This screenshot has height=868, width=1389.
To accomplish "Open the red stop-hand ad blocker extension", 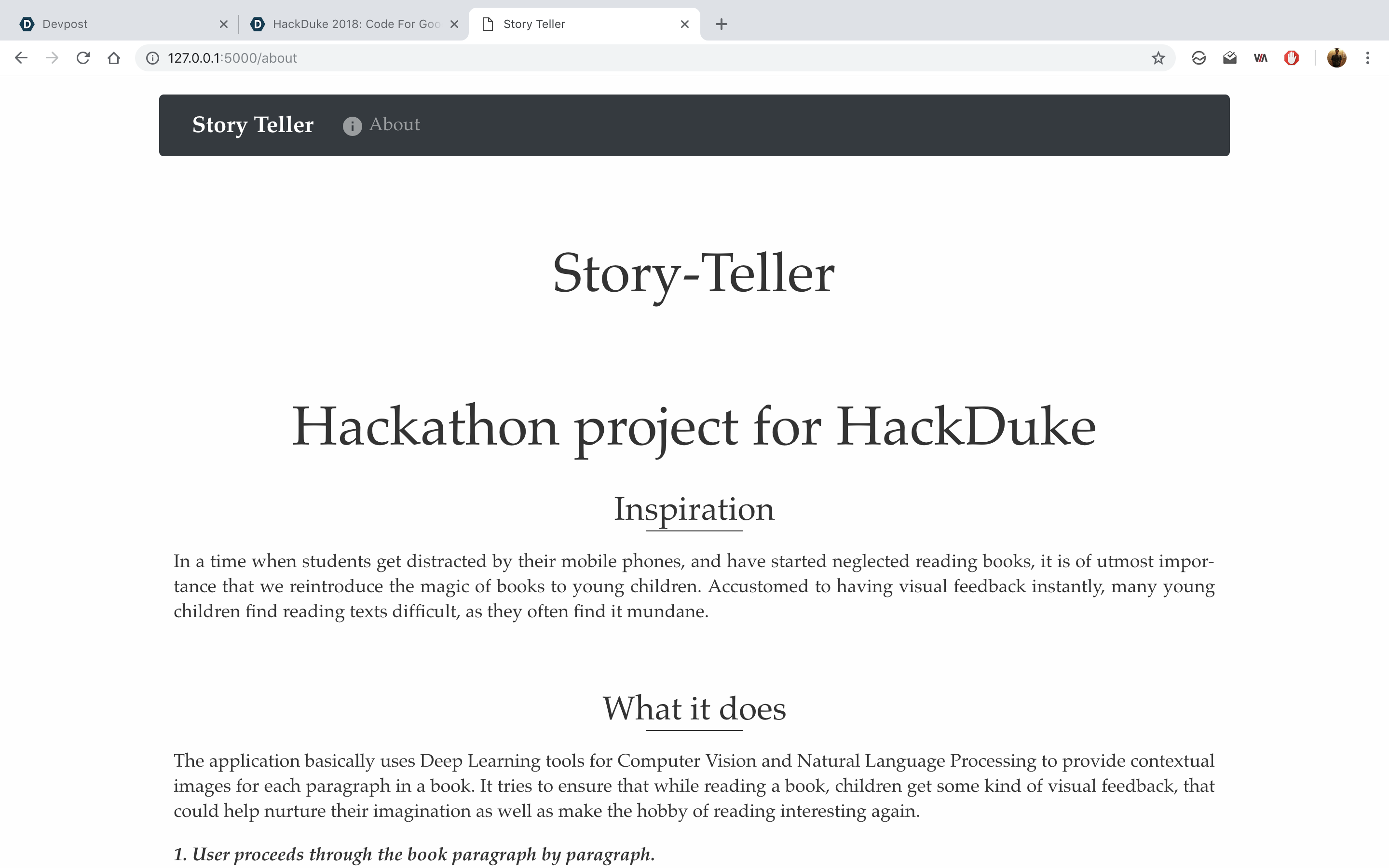I will (1292, 58).
